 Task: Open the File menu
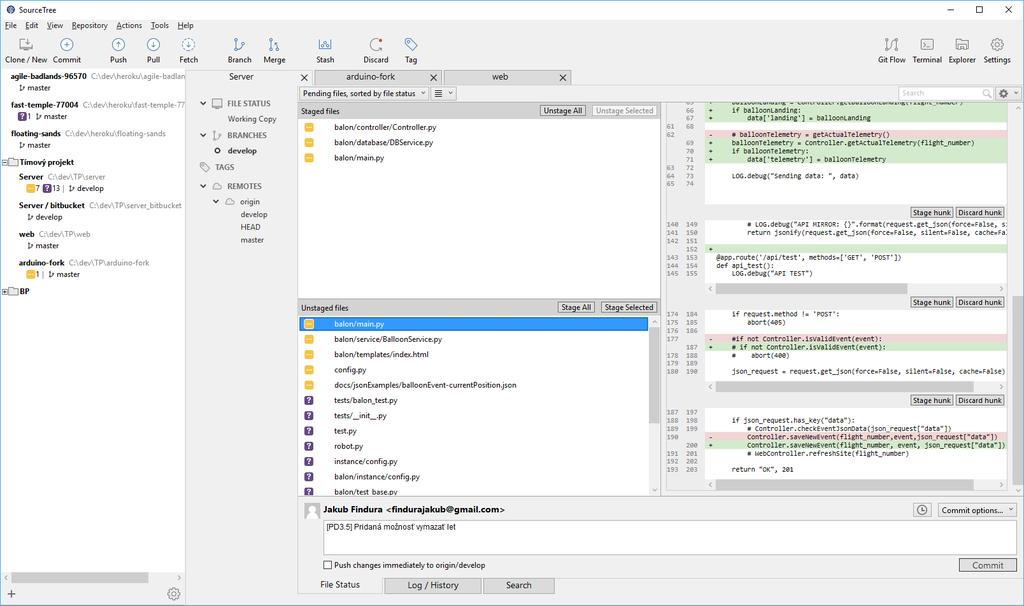11,25
